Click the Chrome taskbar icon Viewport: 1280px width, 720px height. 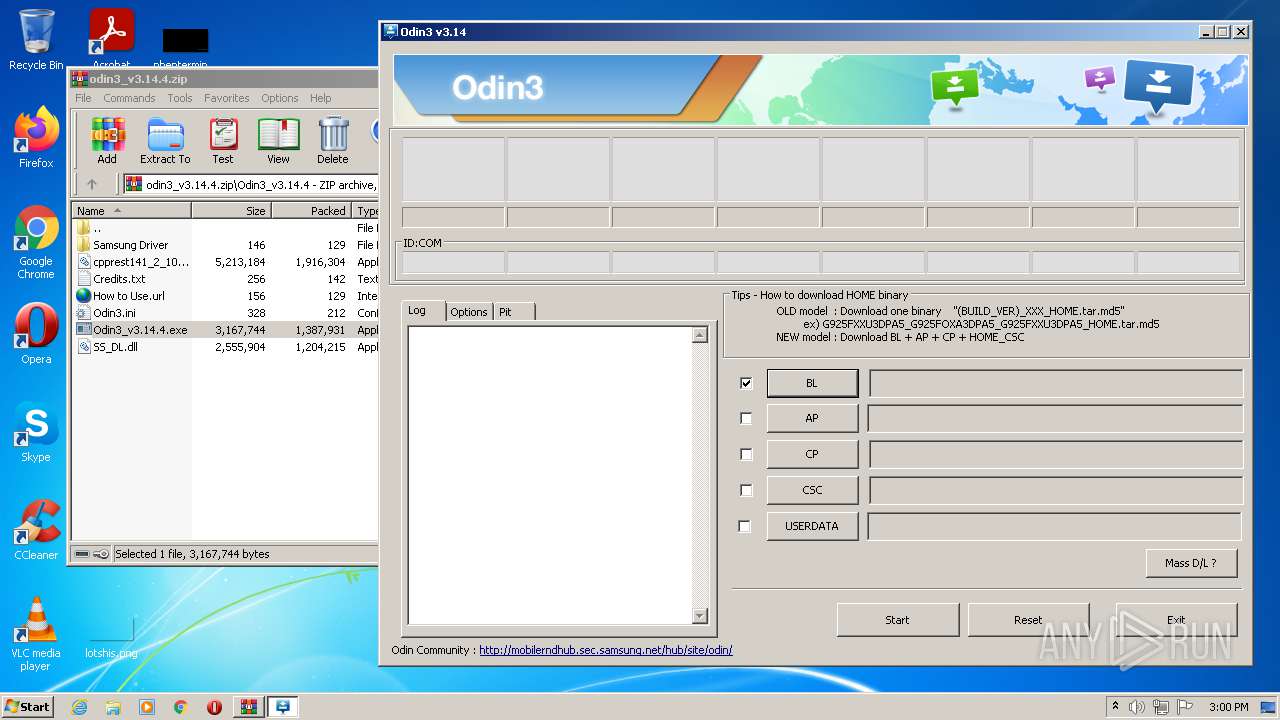181,707
